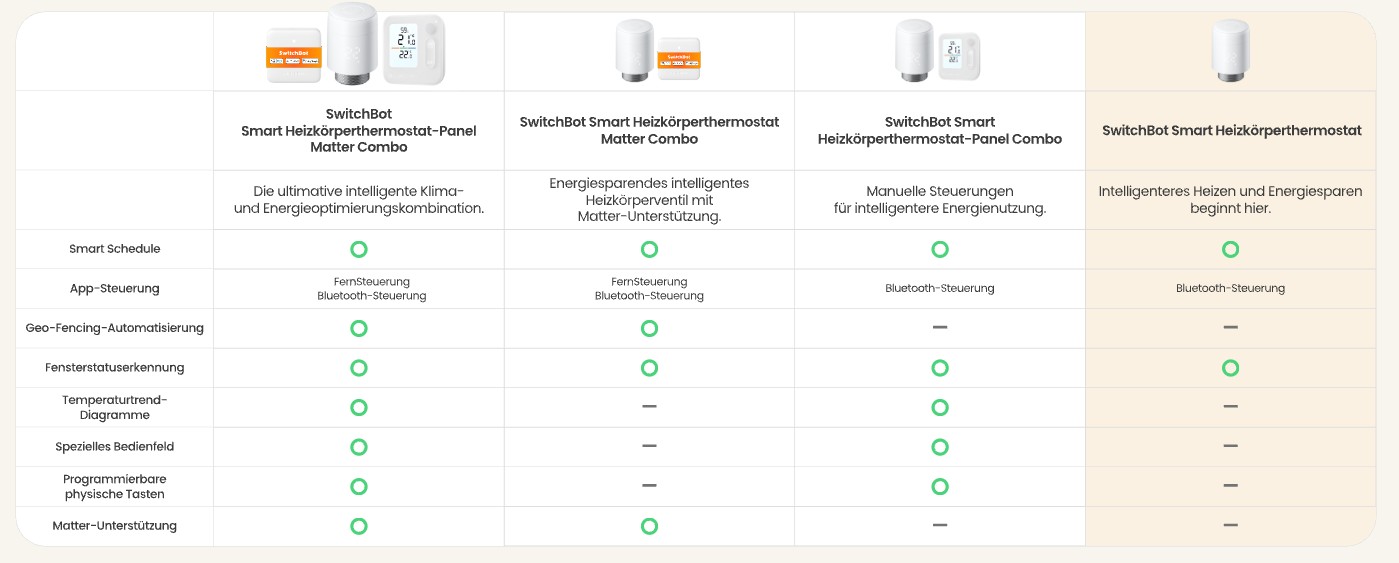The image size is (1399, 563).
Task: Click Programmierbare physische Tasten circle for Panel Combo
Action: (x=940, y=486)
